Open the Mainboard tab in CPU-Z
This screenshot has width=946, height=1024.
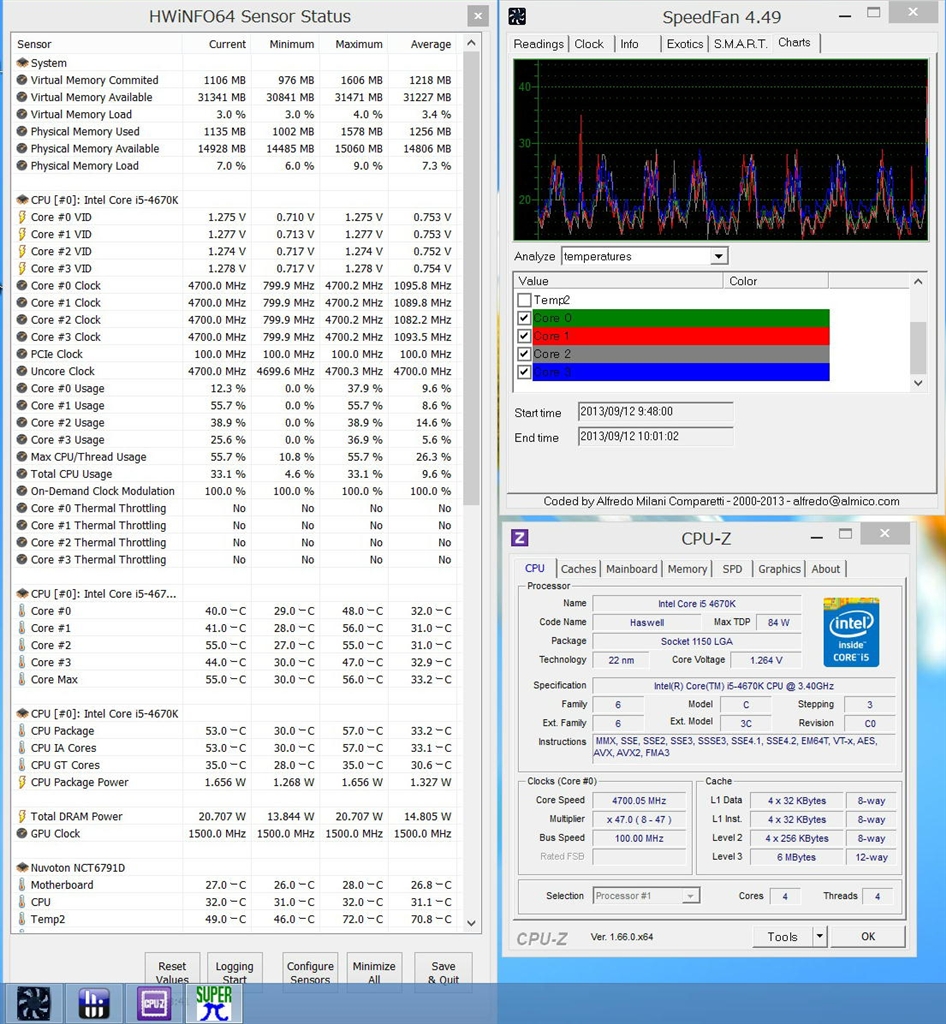tap(631, 569)
